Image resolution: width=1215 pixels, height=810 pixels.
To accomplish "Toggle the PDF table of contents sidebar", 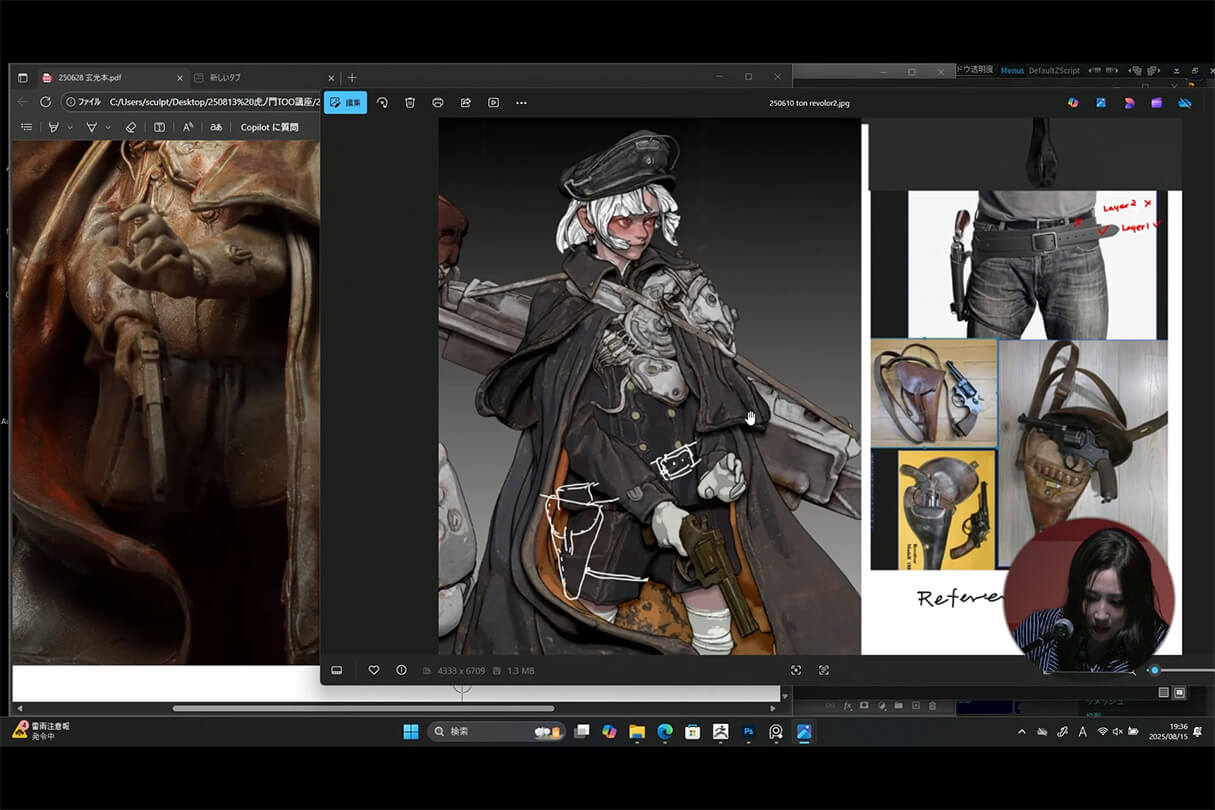I will click(27, 127).
